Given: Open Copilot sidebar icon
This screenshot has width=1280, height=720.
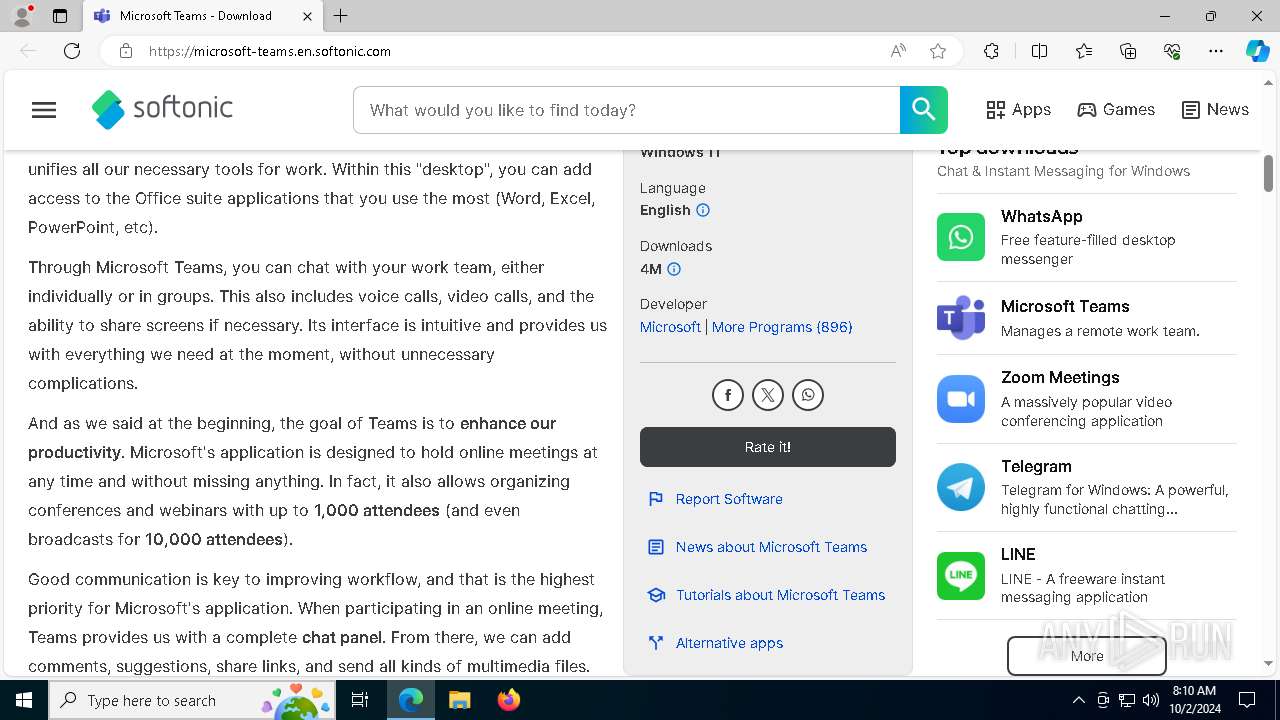Looking at the screenshot, I should pos(1257,51).
